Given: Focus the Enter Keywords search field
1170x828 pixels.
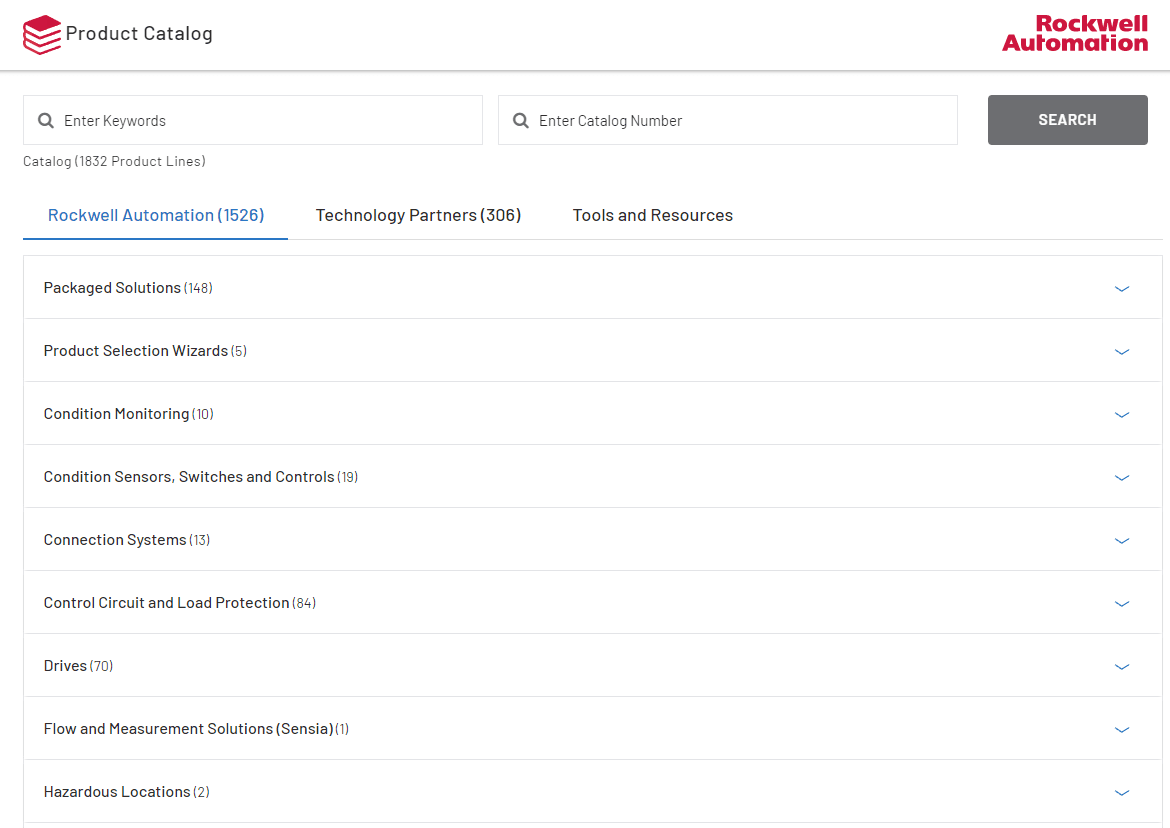Looking at the screenshot, I should click(253, 120).
